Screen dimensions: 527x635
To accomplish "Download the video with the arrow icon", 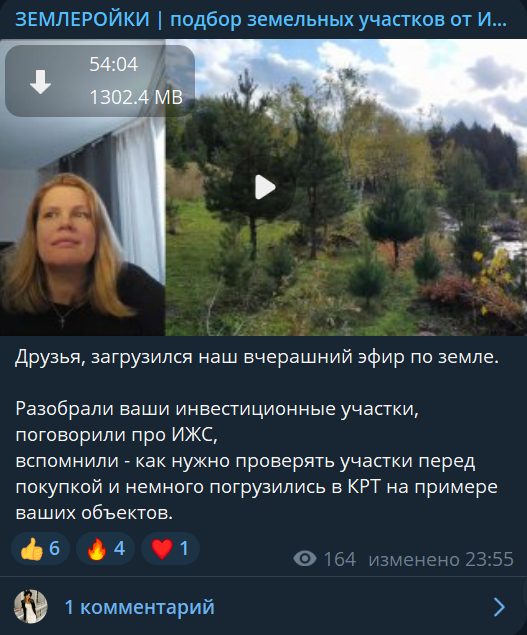I will coord(40,81).
